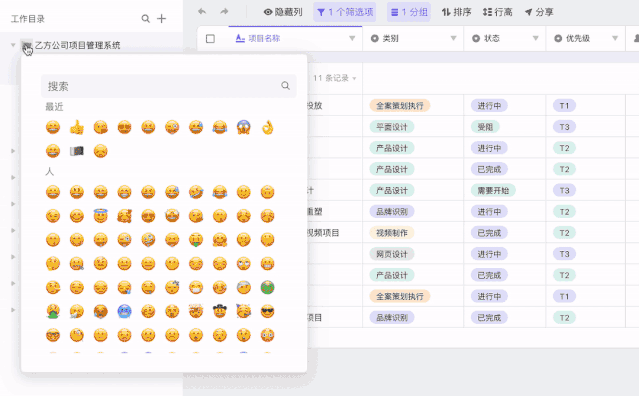Click the 项目名称 column header

[295, 38]
